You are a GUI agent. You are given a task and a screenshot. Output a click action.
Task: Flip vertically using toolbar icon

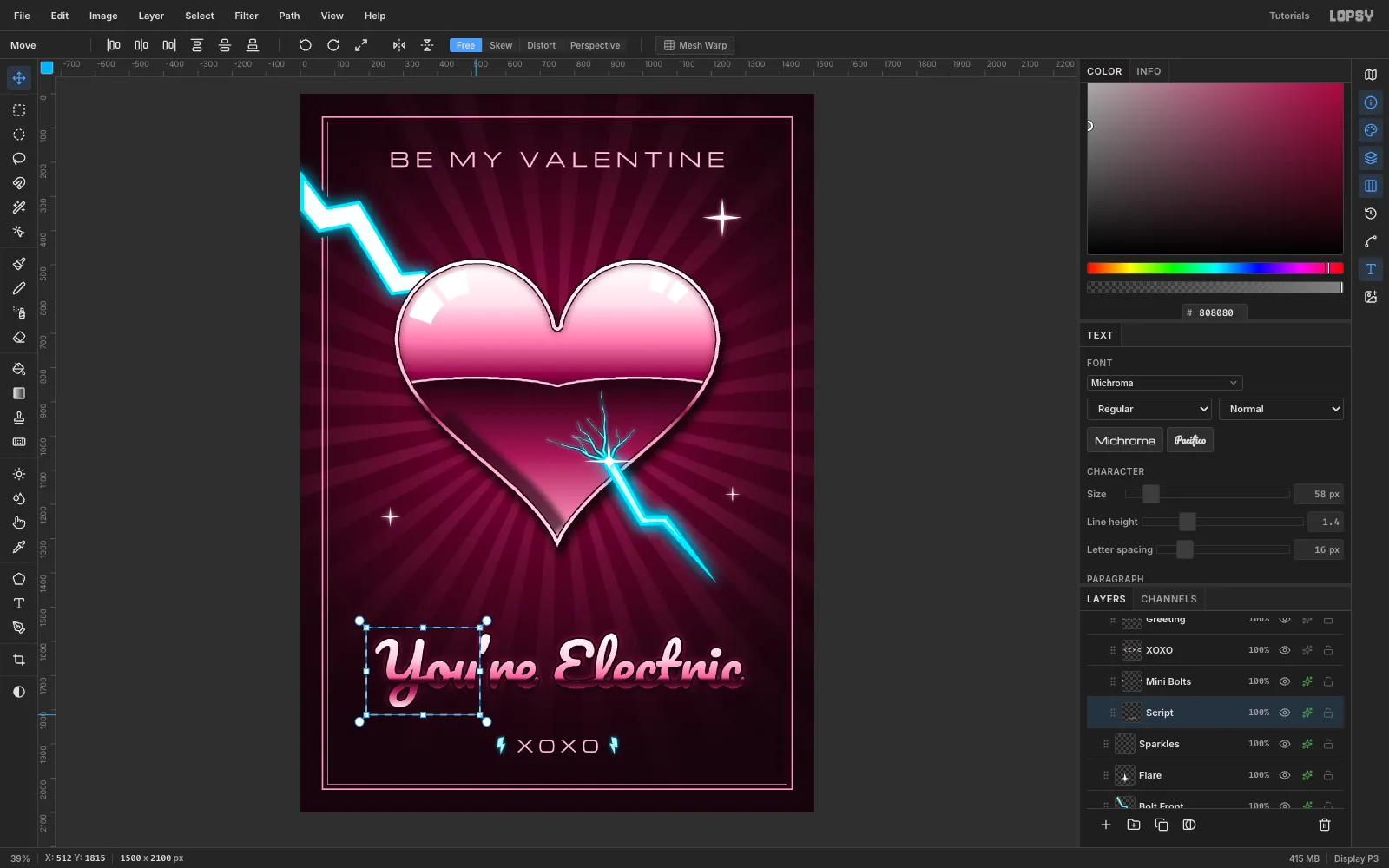pyautogui.click(x=427, y=45)
